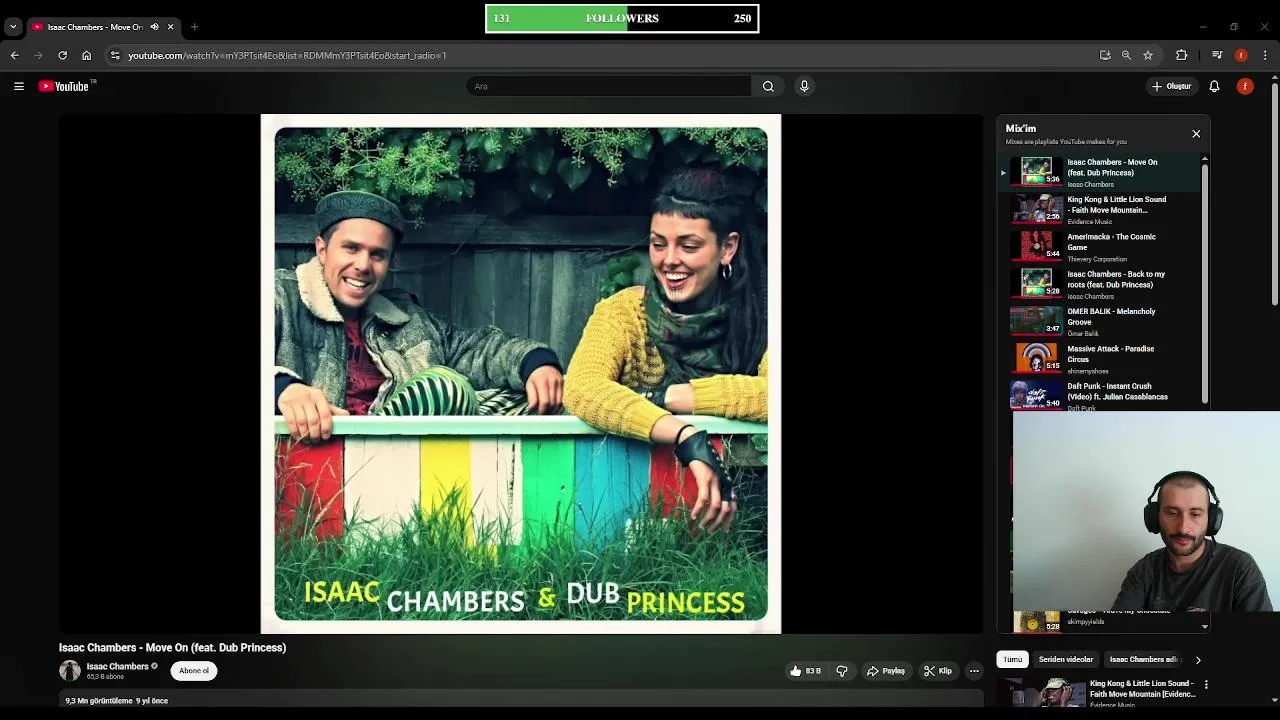Click the playlist panel scrollbar
Screen dimensions: 1280x720
point(1204,283)
